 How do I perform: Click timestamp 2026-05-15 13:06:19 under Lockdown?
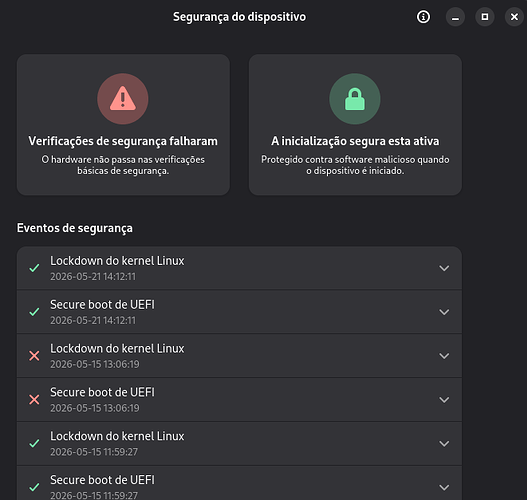pos(95,364)
